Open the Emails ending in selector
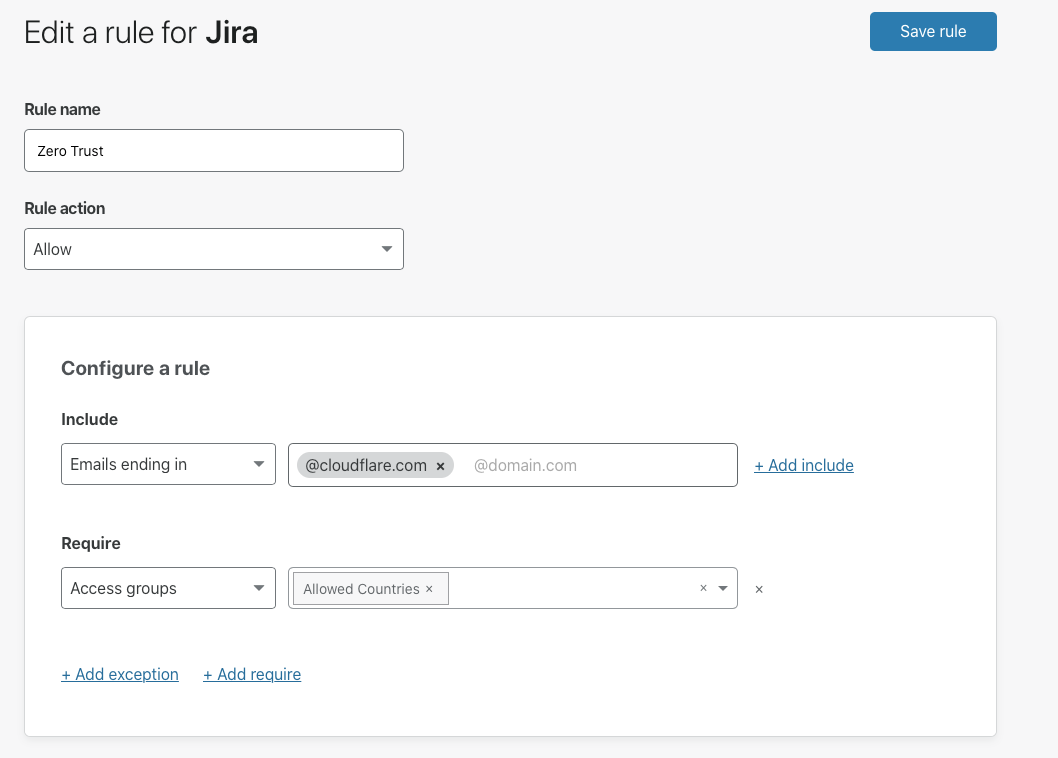 tap(168, 464)
